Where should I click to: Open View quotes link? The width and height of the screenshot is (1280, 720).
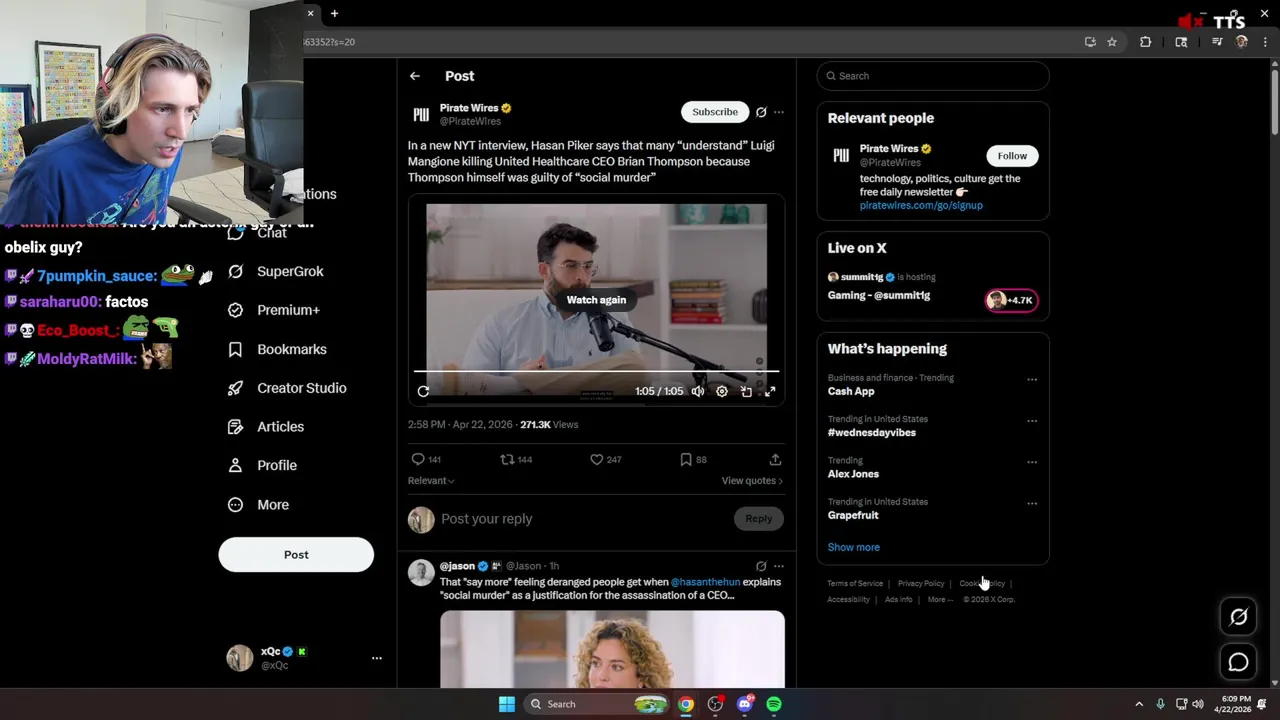[752, 481]
